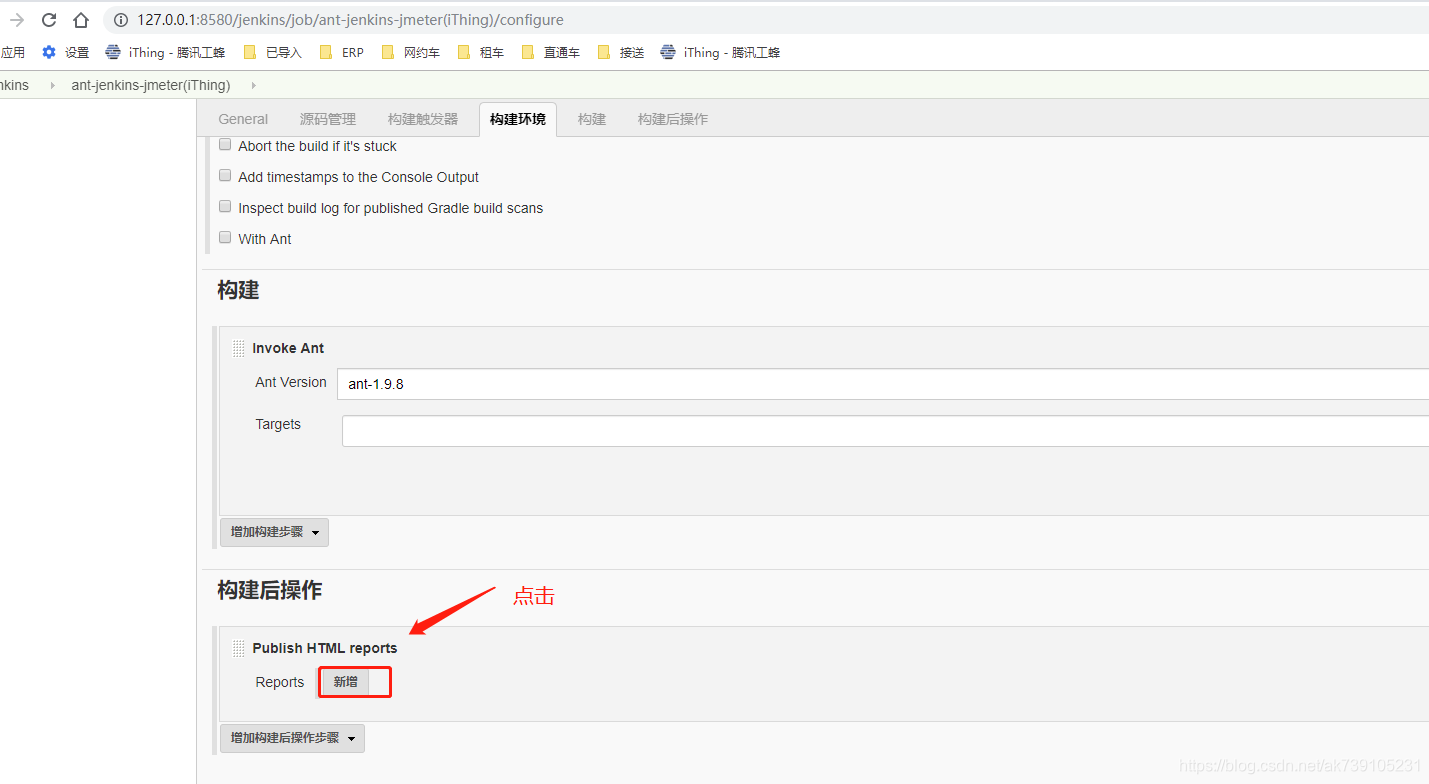Screen dimensions: 1429x784
Task: Go to browser home page icon
Action: tap(81, 20)
